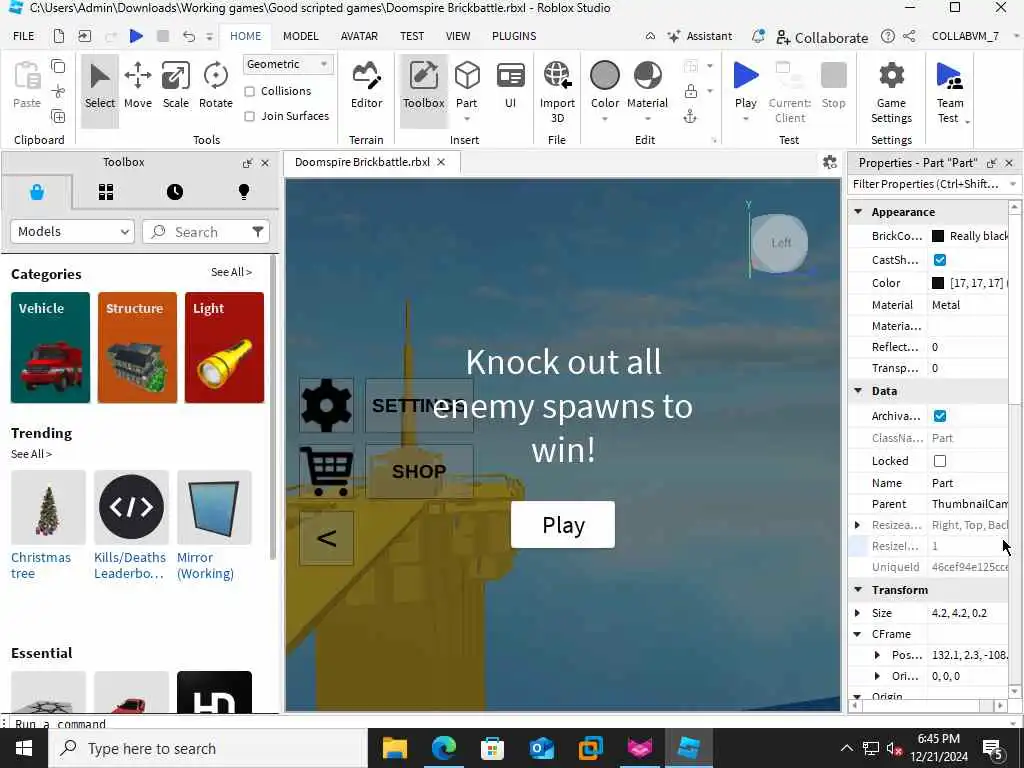Open Toolbox Recent clock tab
Image resolution: width=1024 pixels, height=768 pixels.
tap(174, 192)
